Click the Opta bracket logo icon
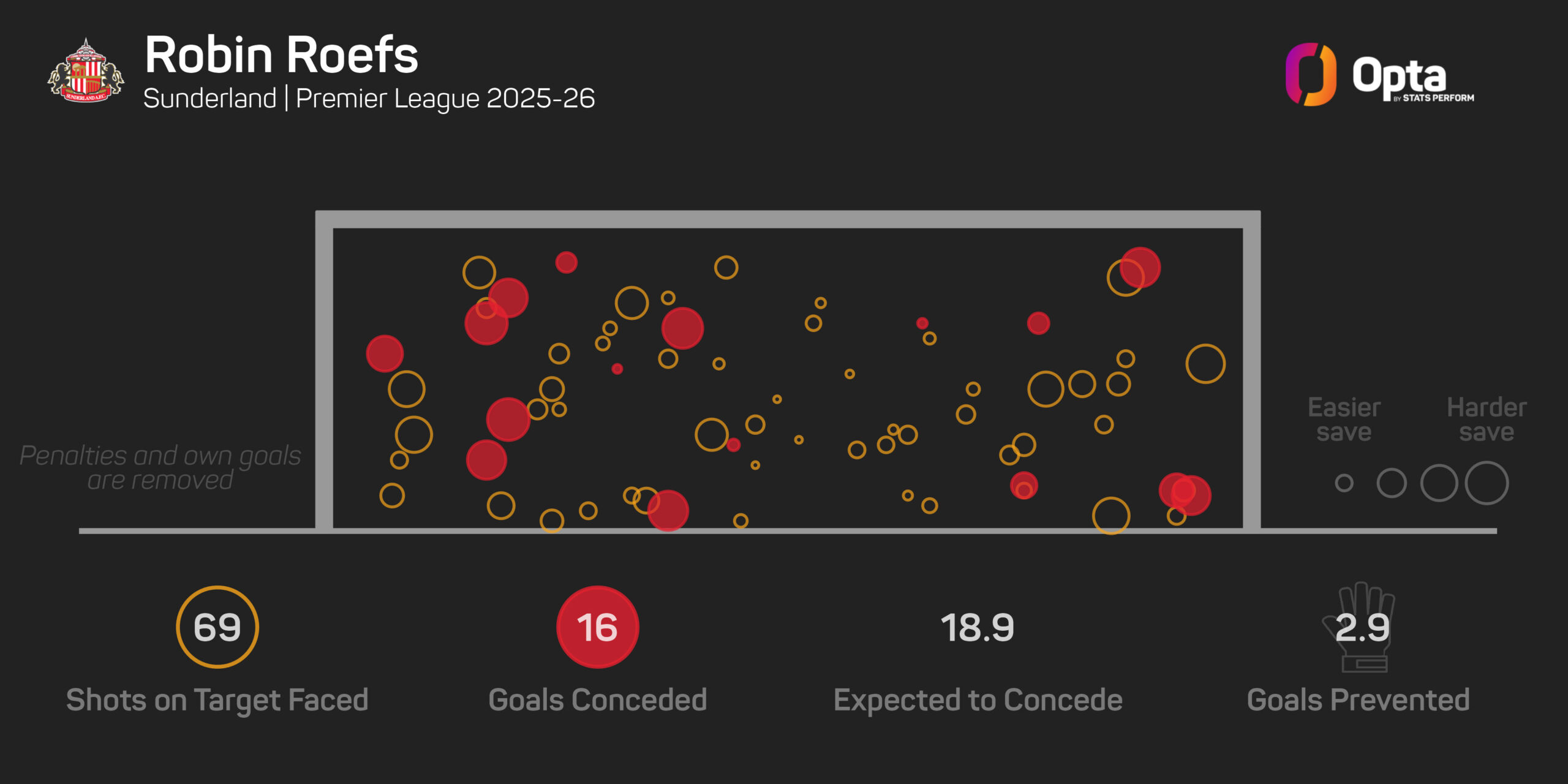Image resolution: width=1568 pixels, height=784 pixels. click(x=1310, y=74)
